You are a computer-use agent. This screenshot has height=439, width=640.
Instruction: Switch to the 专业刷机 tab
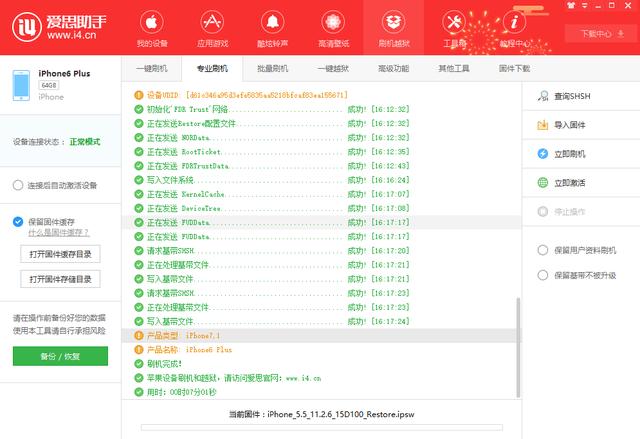(212, 69)
